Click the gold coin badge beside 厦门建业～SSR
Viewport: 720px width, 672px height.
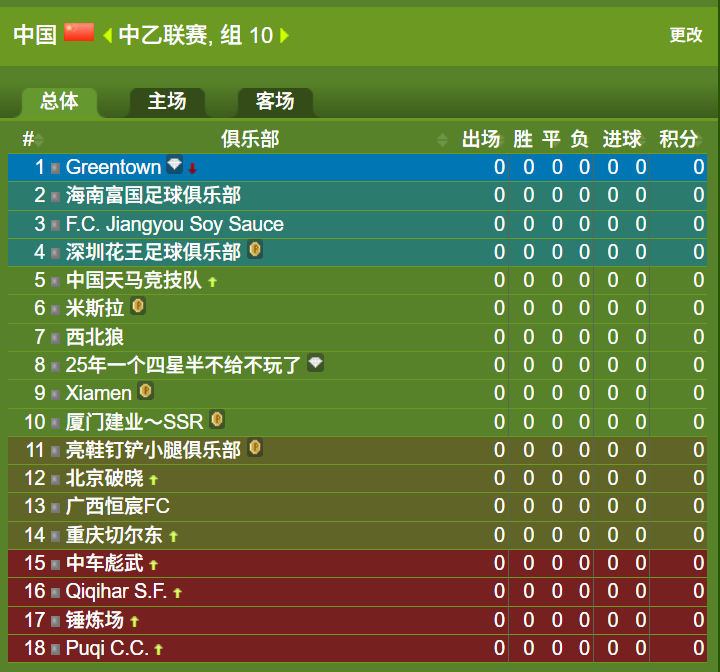[x=217, y=419]
